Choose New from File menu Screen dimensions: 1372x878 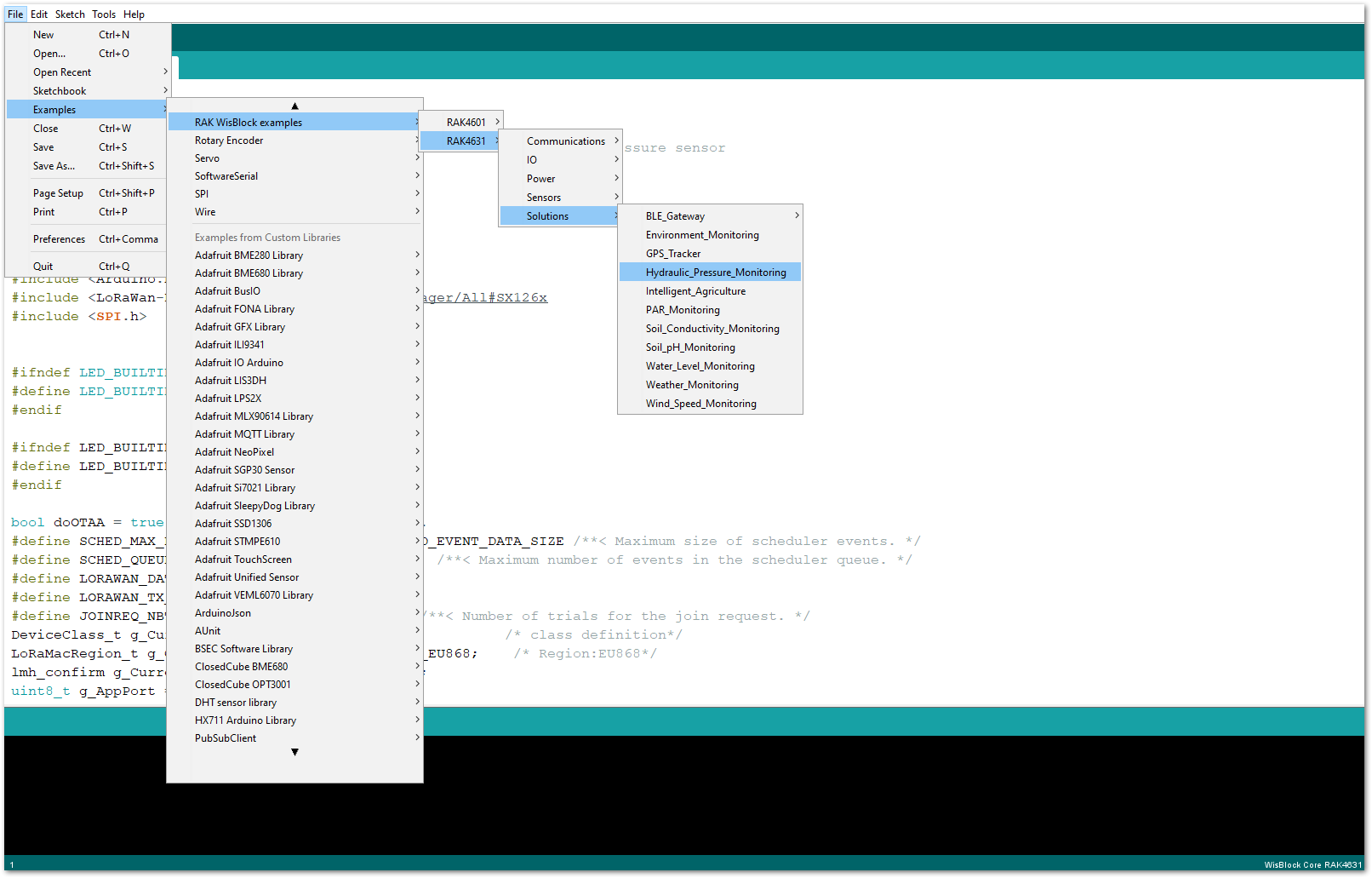point(89,35)
